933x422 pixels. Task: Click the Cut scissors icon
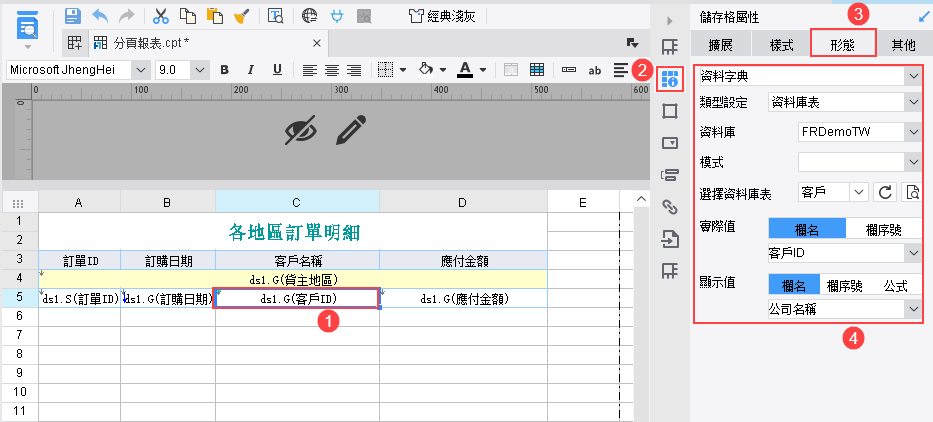click(161, 15)
